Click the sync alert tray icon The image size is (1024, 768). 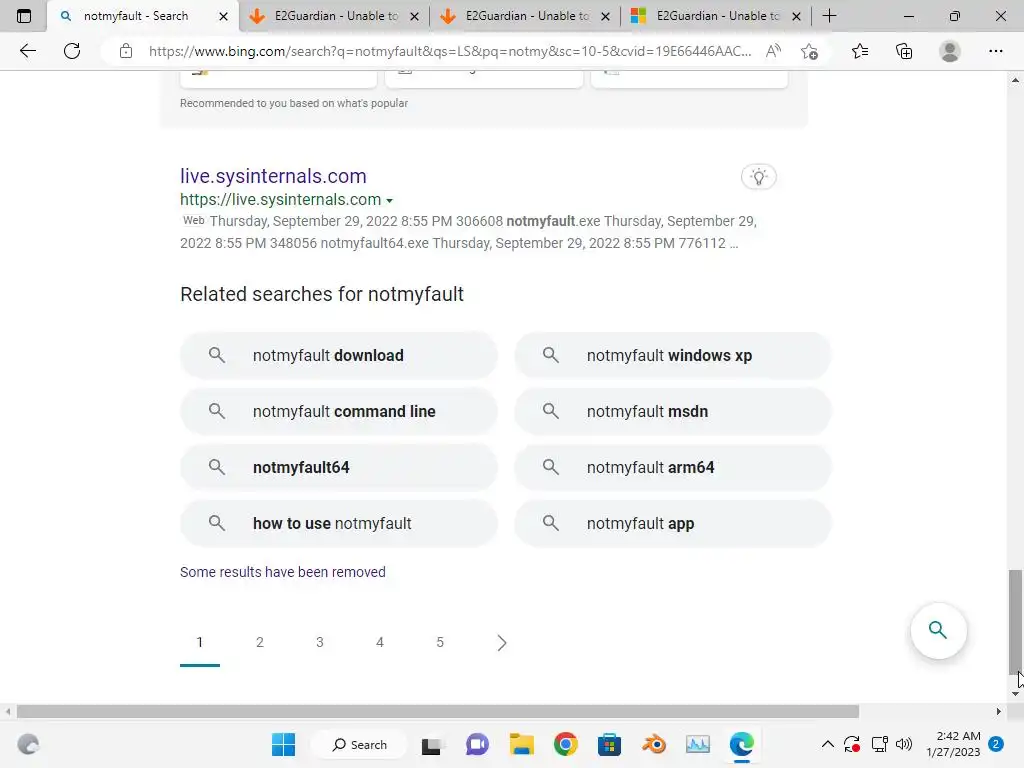tap(852, 744)
